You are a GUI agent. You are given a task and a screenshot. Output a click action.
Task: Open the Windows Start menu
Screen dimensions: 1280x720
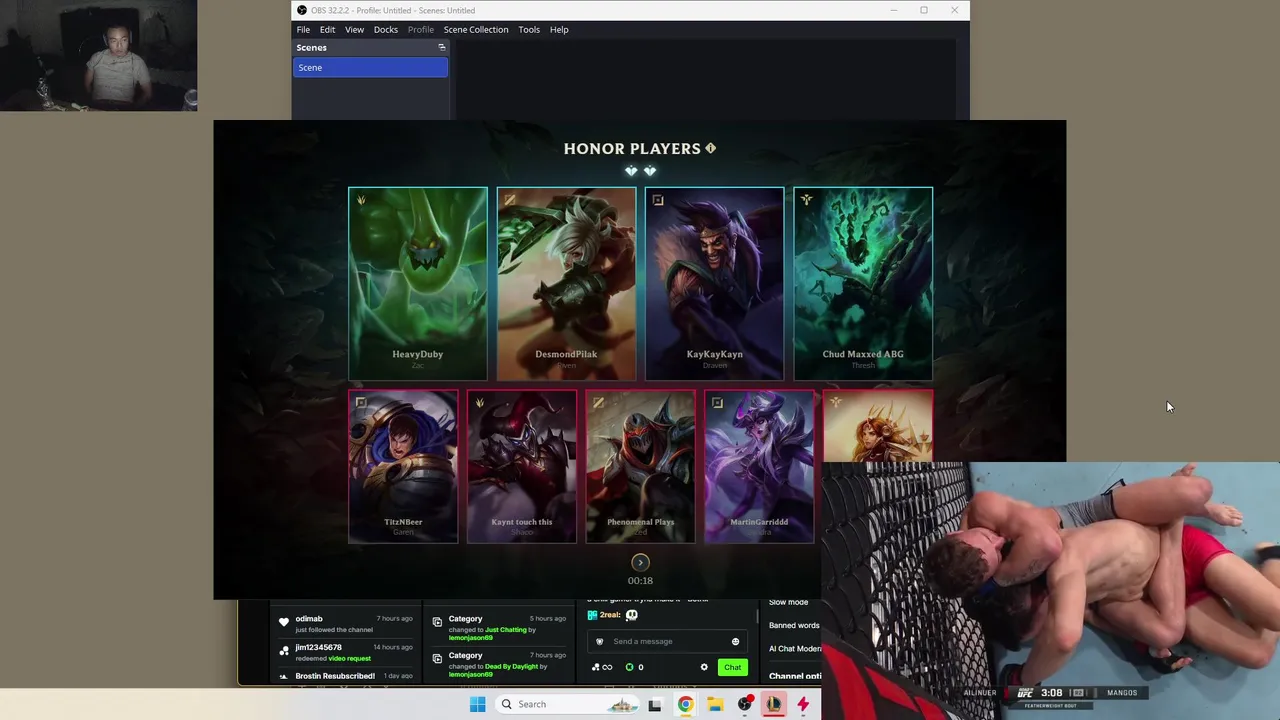pyautogui.click(x=477, y=704)
